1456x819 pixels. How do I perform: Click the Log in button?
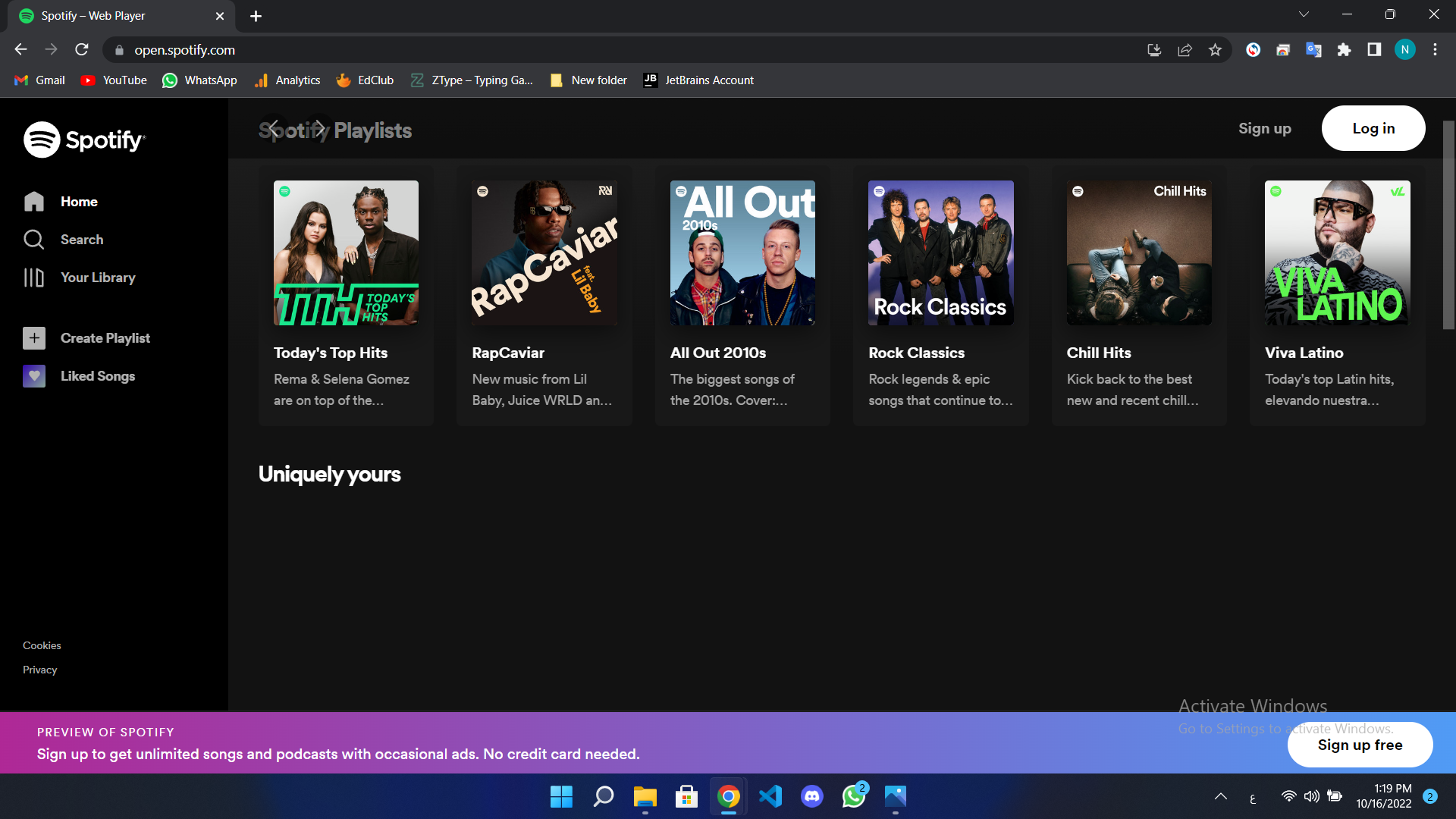[x=1373, y=128]
